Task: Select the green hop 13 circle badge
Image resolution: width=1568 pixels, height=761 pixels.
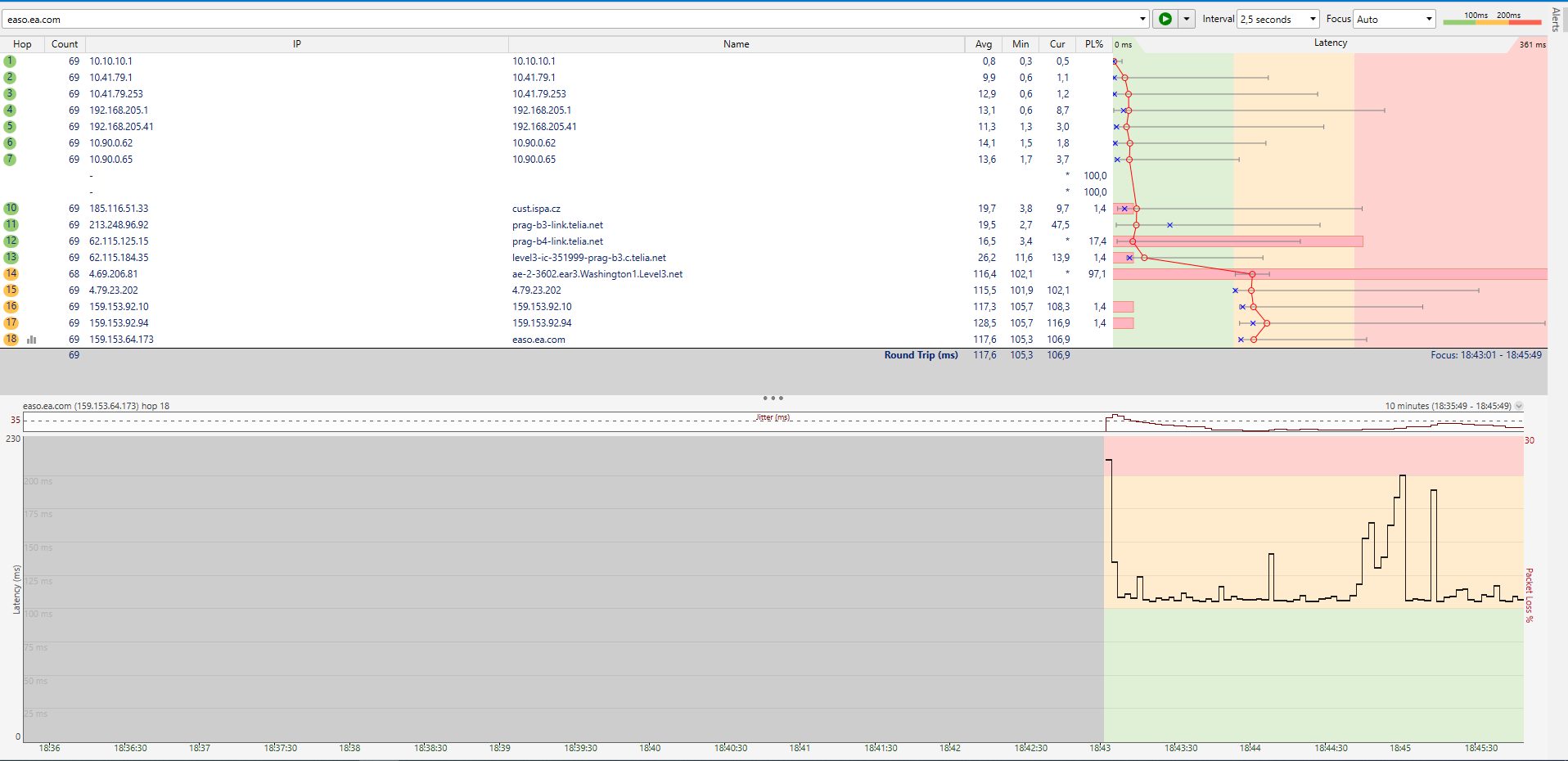Action: (11, 258)
